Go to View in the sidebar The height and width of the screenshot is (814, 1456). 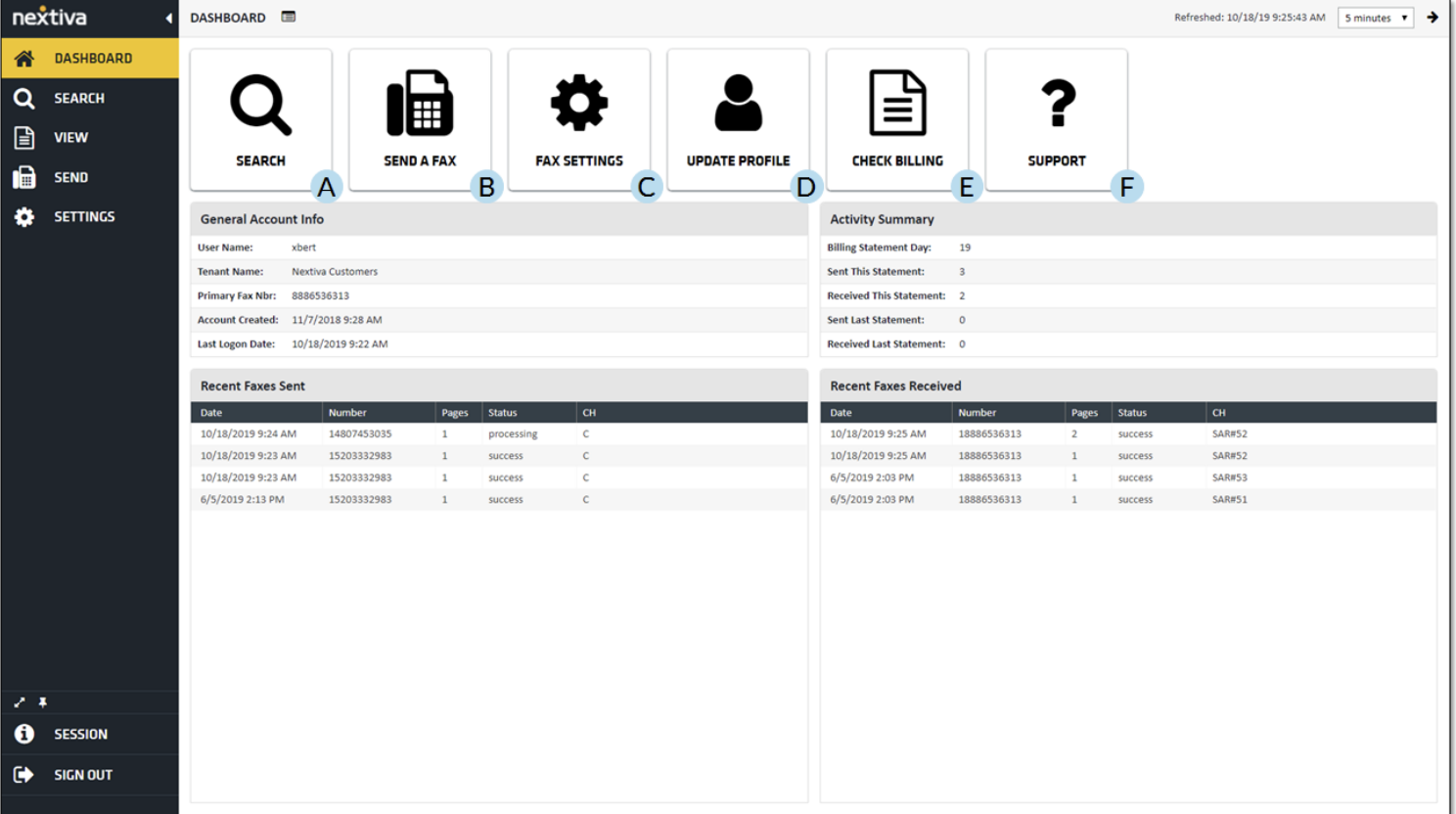click(70, 138)
